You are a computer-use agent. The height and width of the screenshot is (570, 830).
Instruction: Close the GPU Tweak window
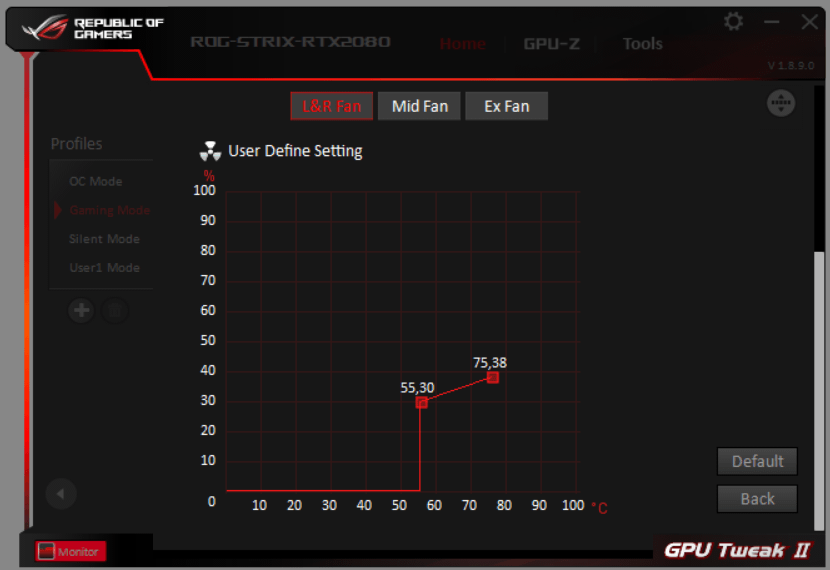coord(809,22)
